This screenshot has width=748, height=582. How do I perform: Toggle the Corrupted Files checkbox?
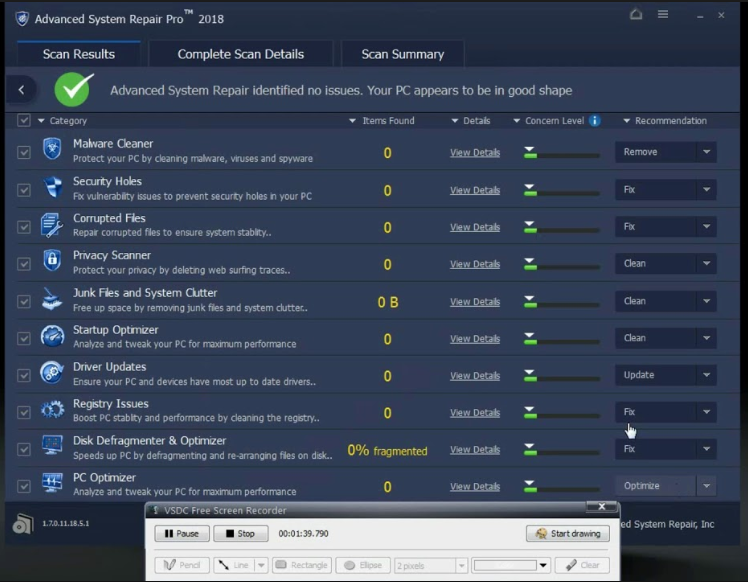tap(24, 227)
